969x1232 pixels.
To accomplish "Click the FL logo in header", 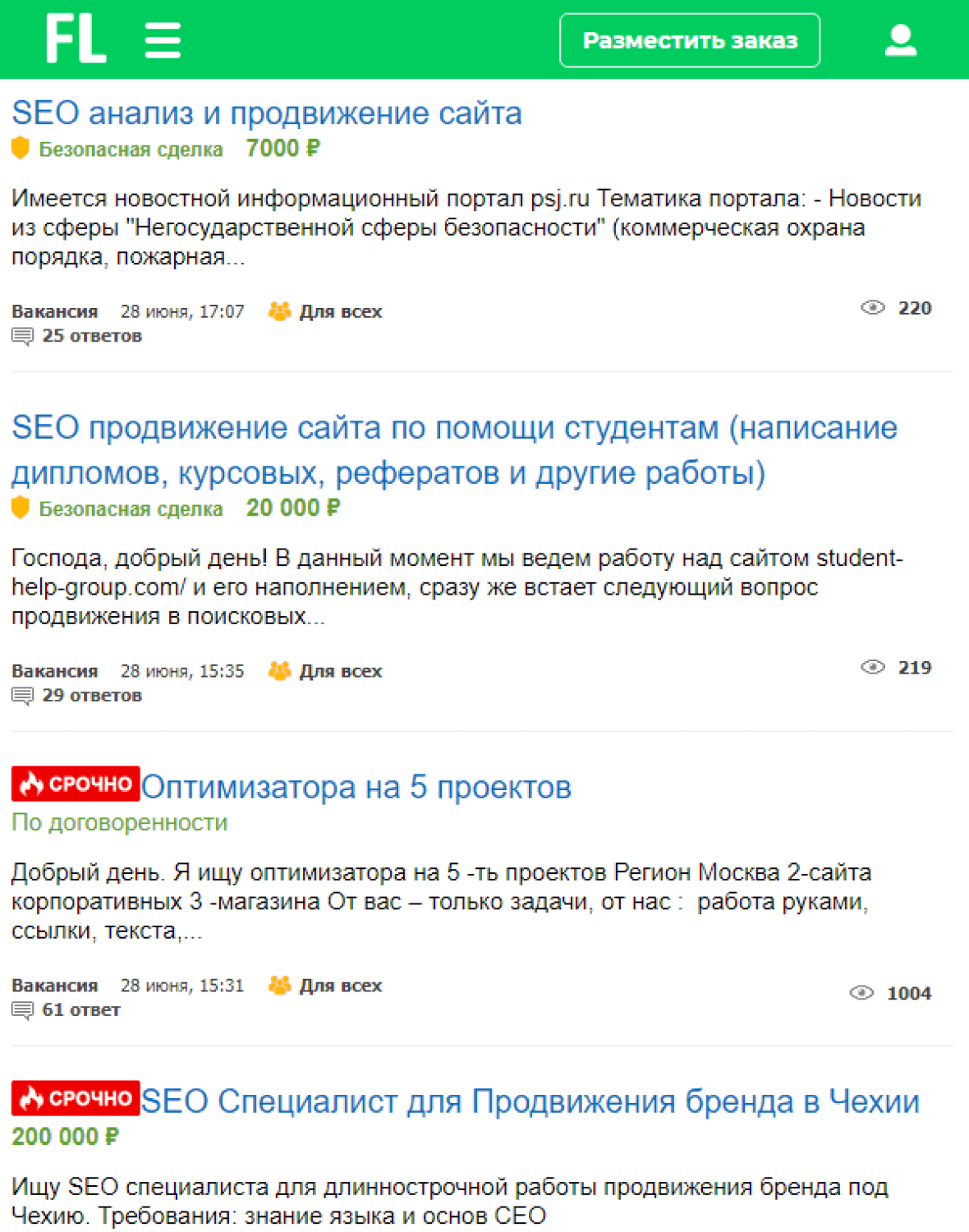I will [76, 39].
